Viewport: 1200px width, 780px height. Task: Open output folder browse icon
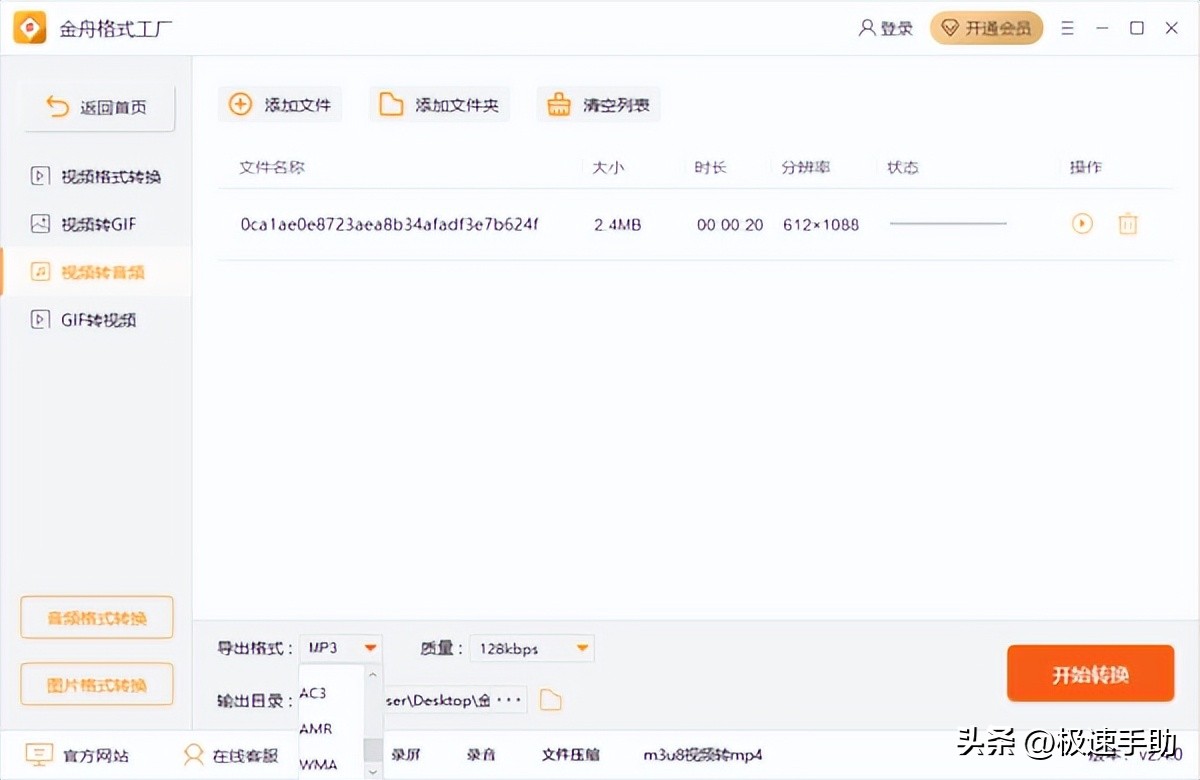point(550,700)
